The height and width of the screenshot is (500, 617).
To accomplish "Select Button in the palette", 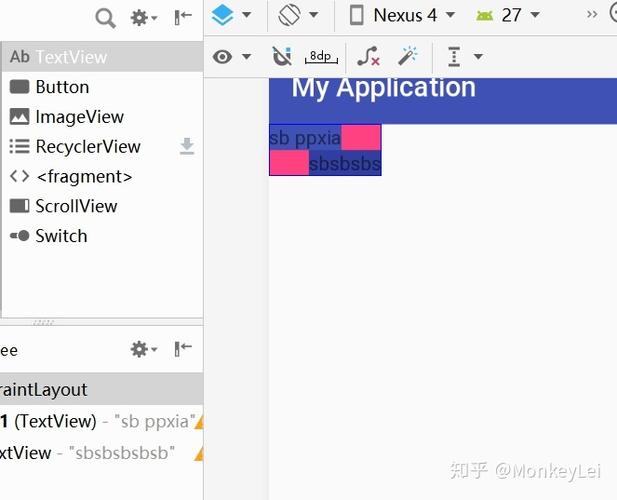I will [102, 87].
